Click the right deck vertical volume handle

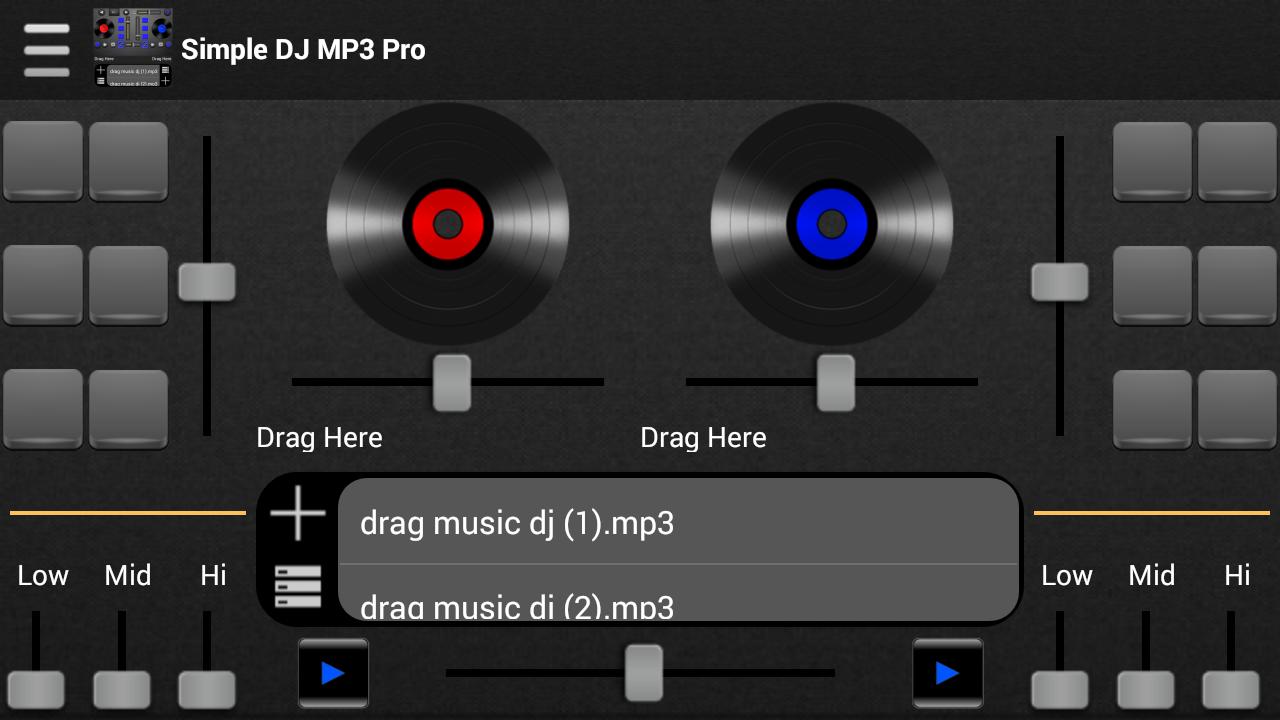point(1060,282)
